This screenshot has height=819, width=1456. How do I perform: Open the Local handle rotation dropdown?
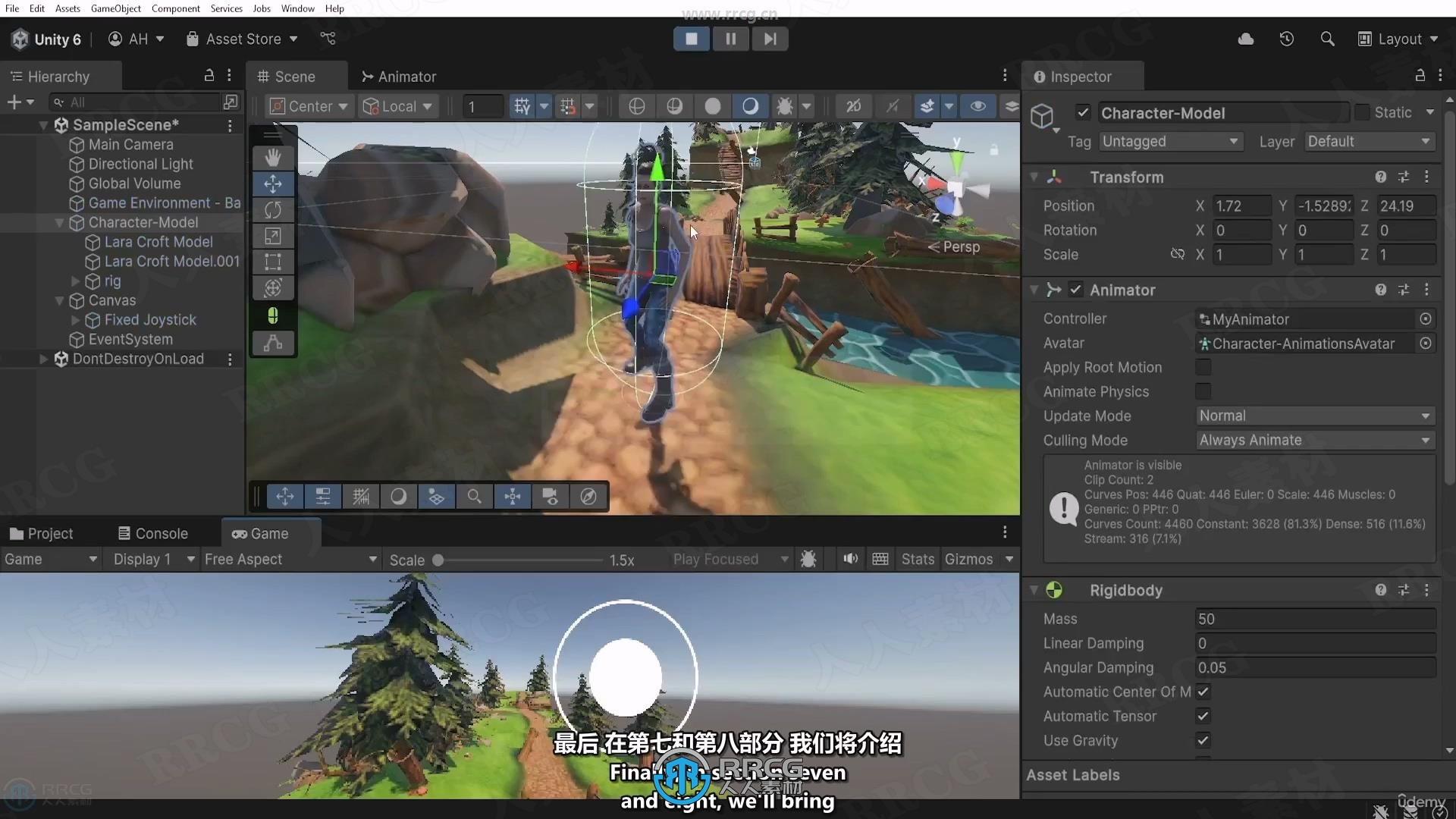397,106
